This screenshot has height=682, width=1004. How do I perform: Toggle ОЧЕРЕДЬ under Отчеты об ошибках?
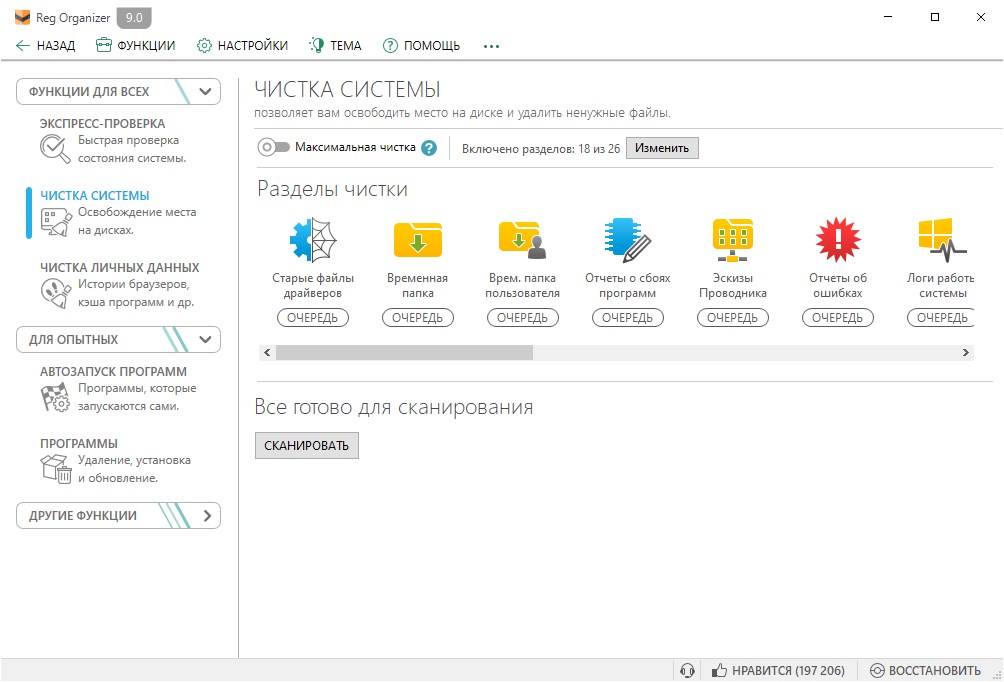837,318
